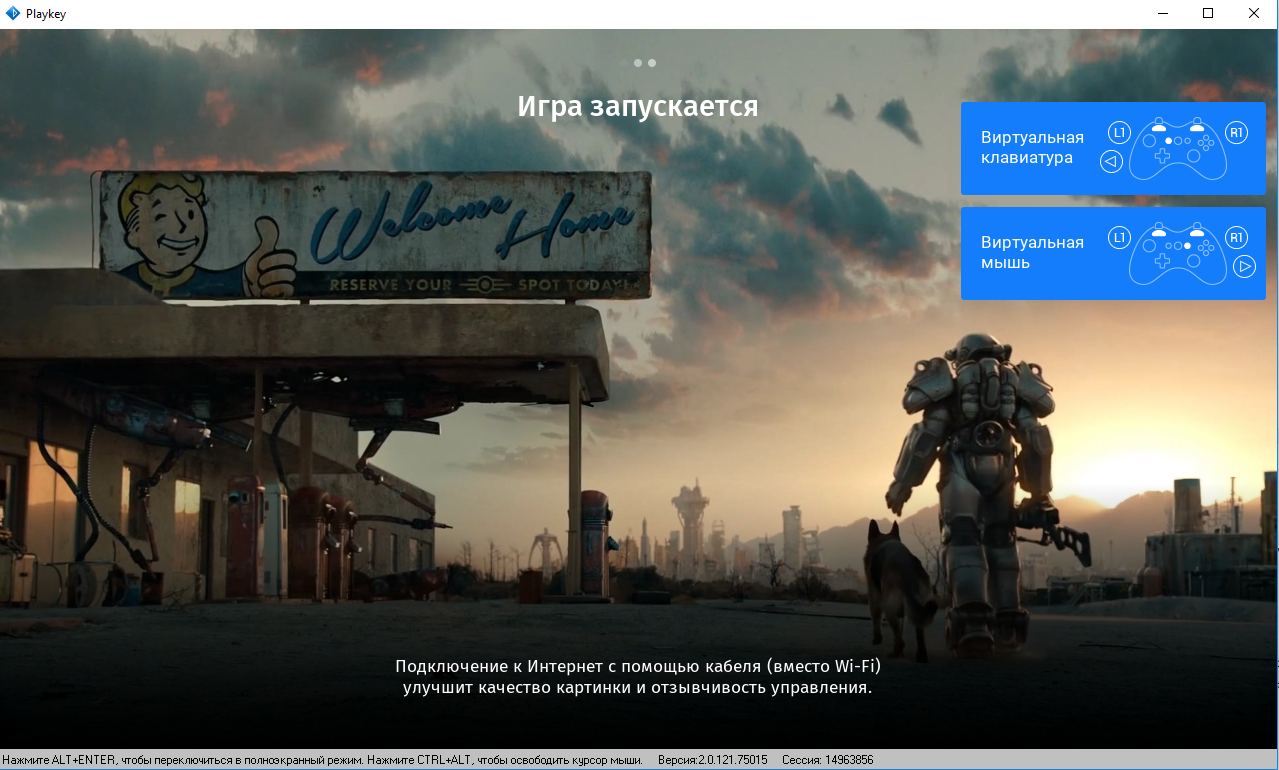Click the Playkey logo icon in title bar

coord(13,14)
